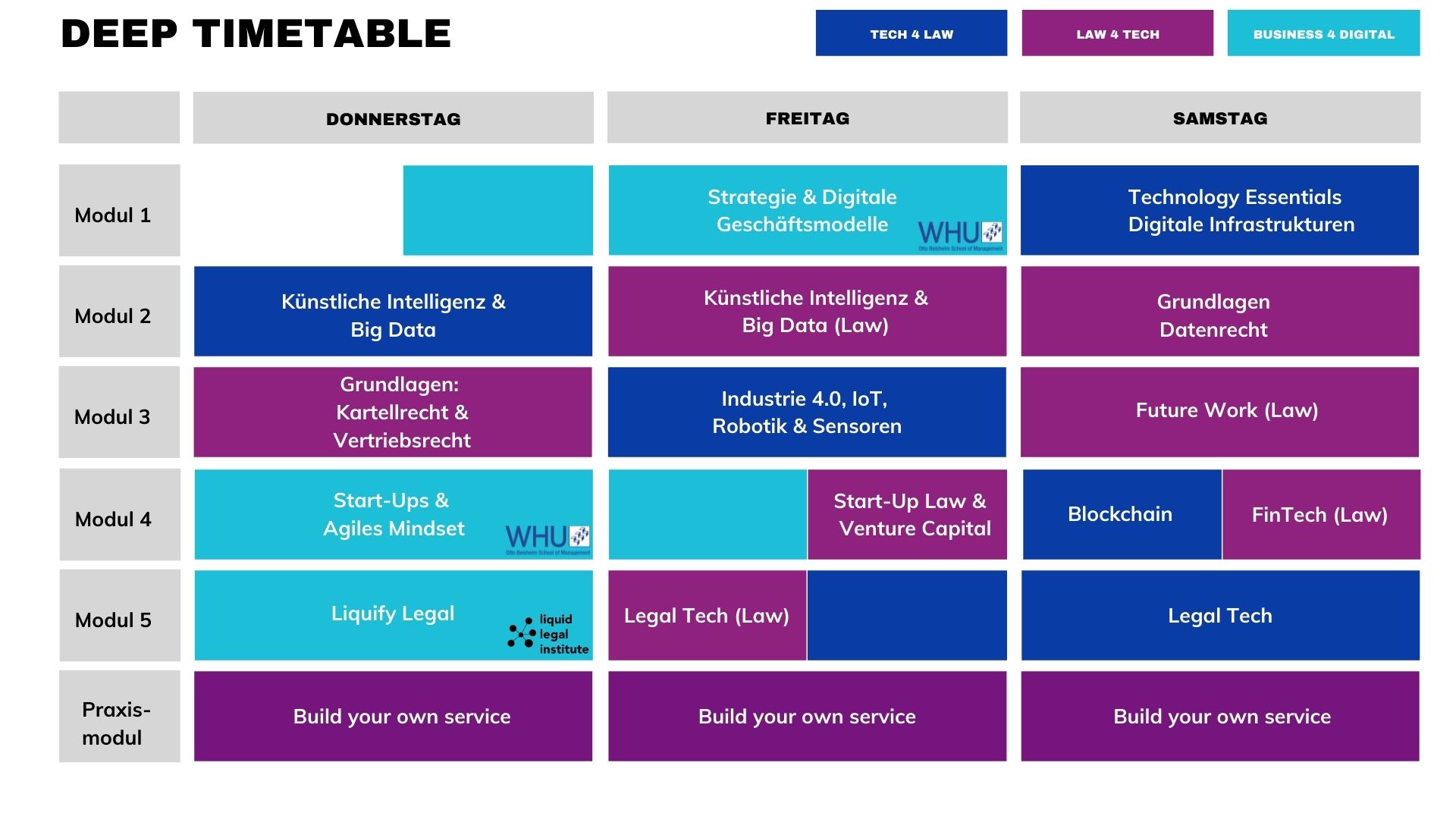The image size is (1456, 819).
Task: Select the TECH 4 LAW legend box
Action: coord(912,33)
